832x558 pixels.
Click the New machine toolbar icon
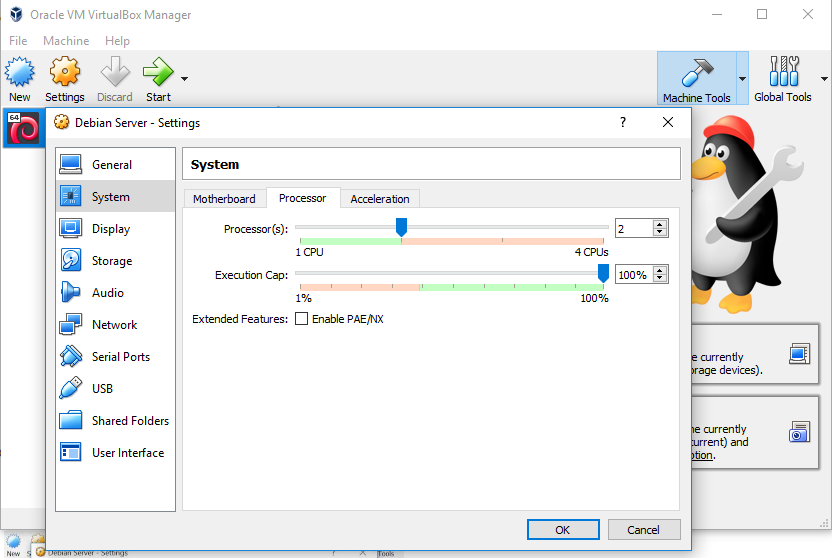(x=20, y=79)
